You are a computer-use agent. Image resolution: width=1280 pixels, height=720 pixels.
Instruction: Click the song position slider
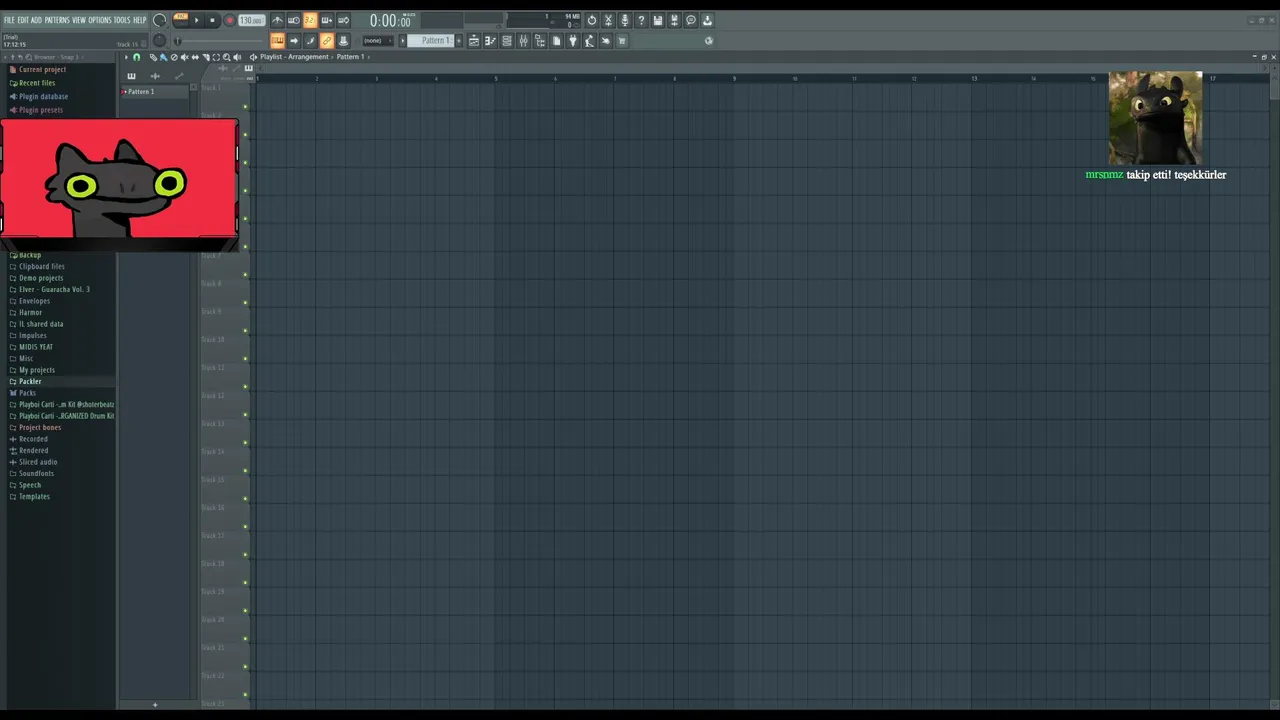[220, 41]
